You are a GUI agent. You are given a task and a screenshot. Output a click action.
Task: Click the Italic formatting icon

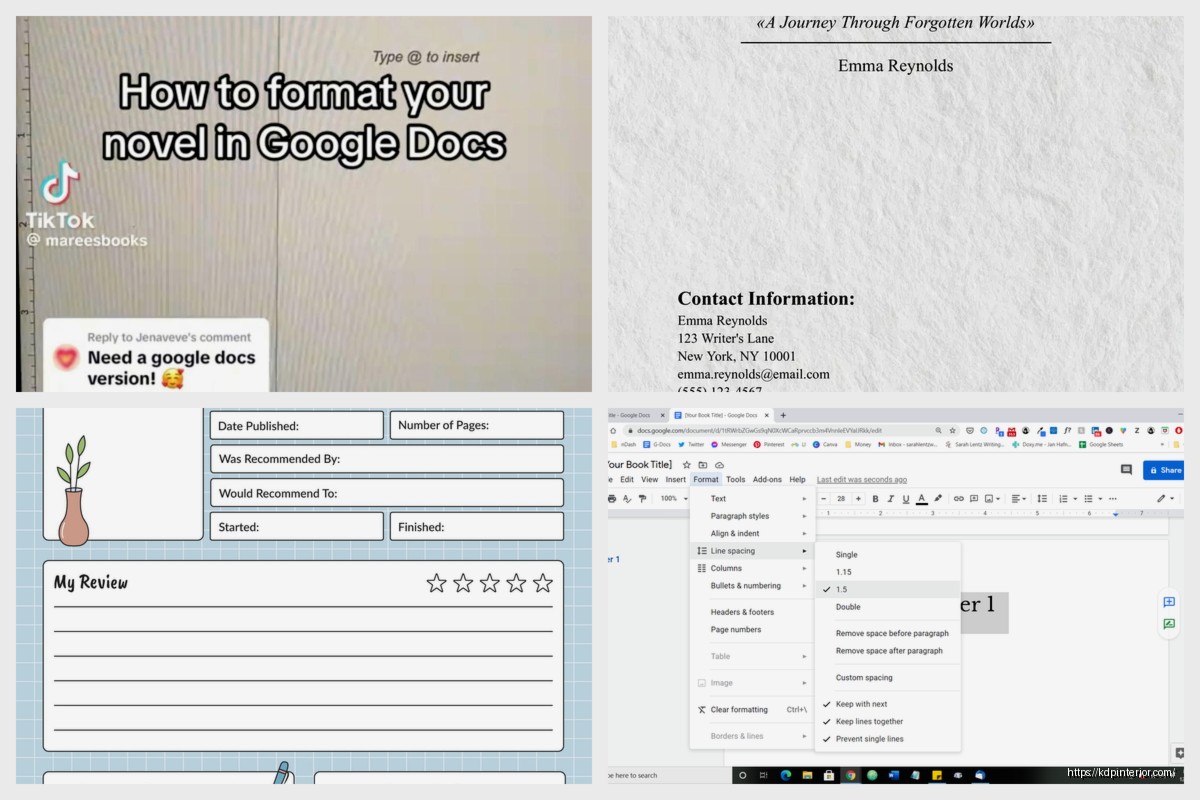(890, 498)
